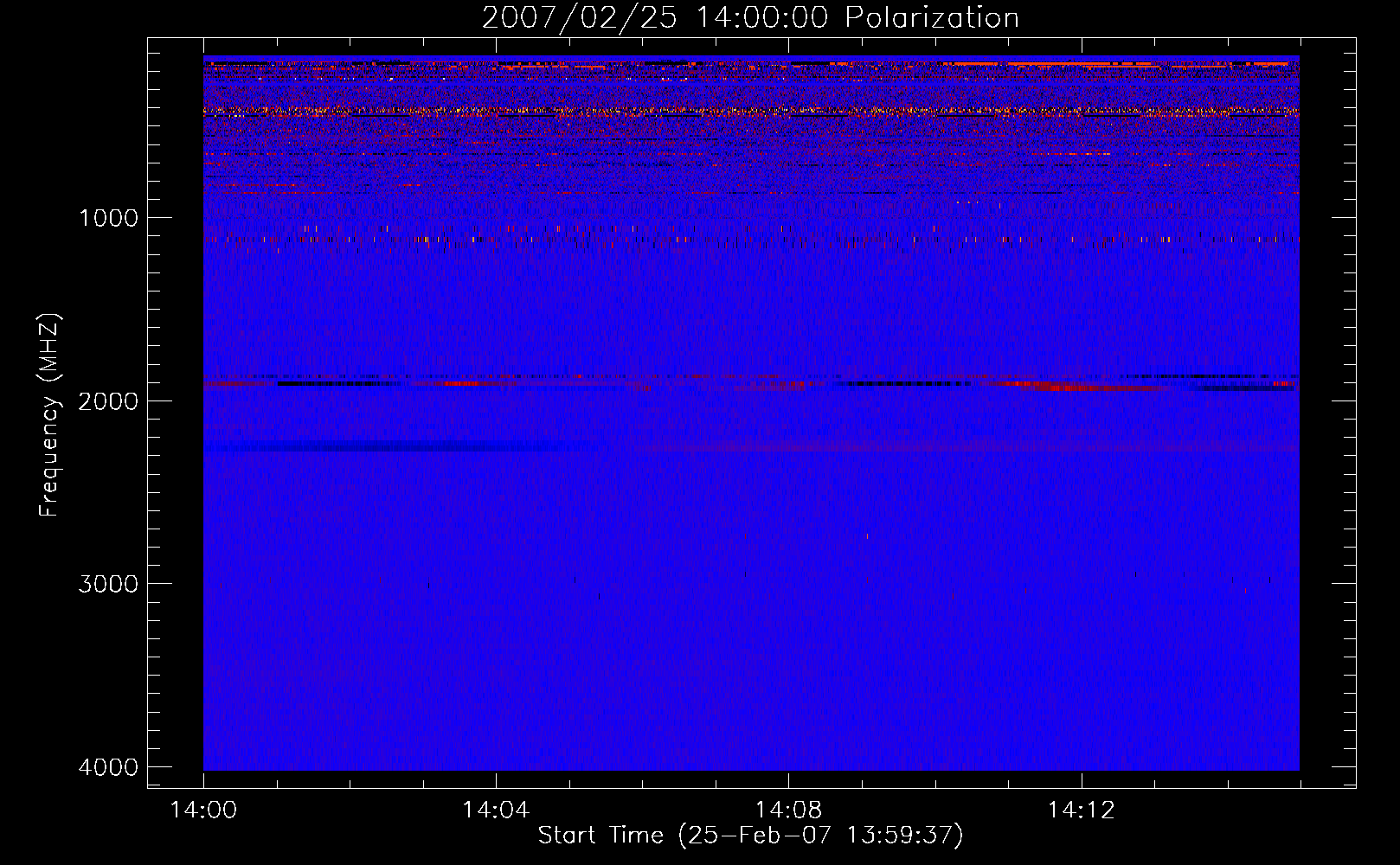Click the 'Start Time (25-Feb-07 13:59:37)' label
The height and width of the screenshot is (865, 1400).
click(750, 836)
